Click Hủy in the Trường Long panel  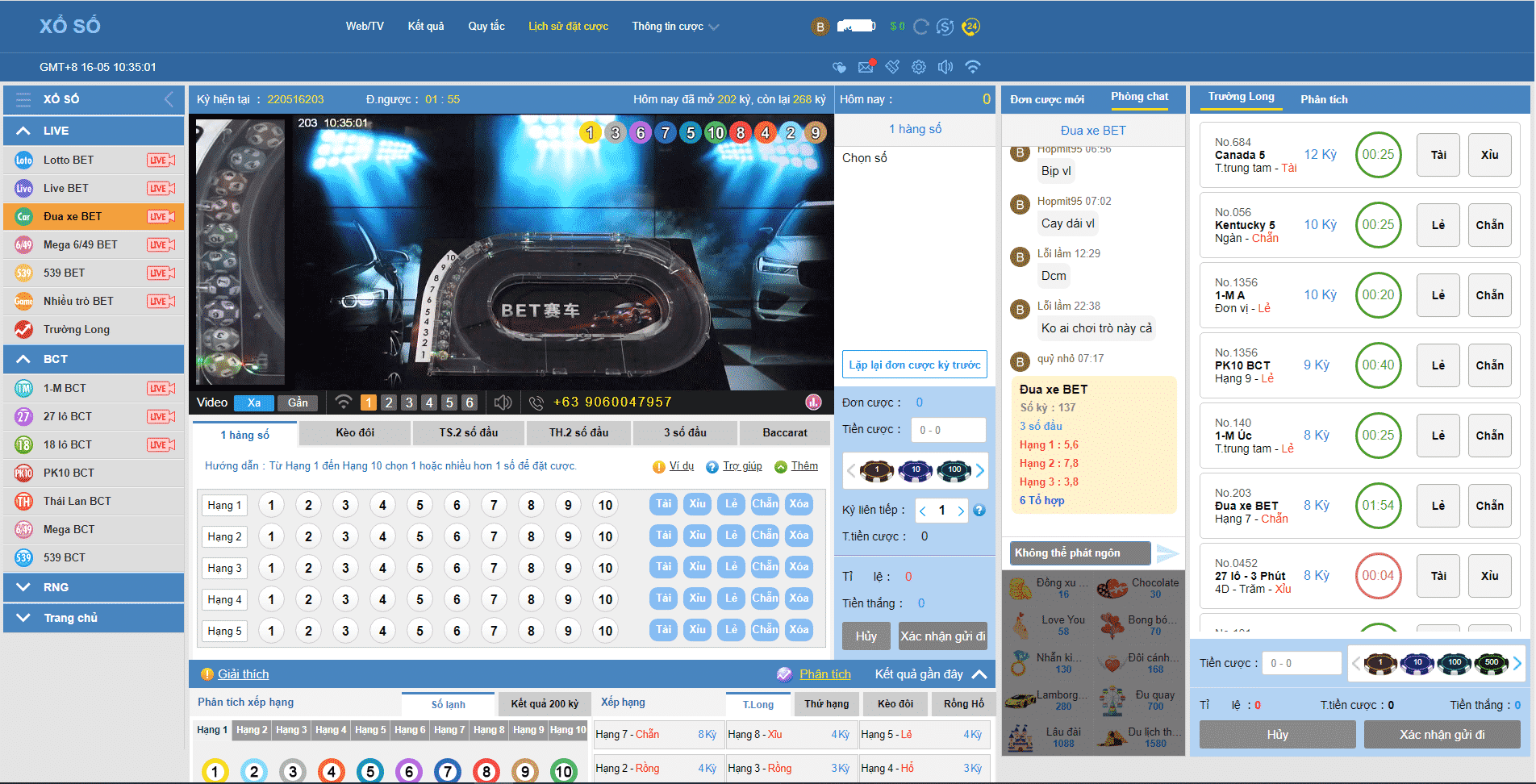coord(1277,735)
